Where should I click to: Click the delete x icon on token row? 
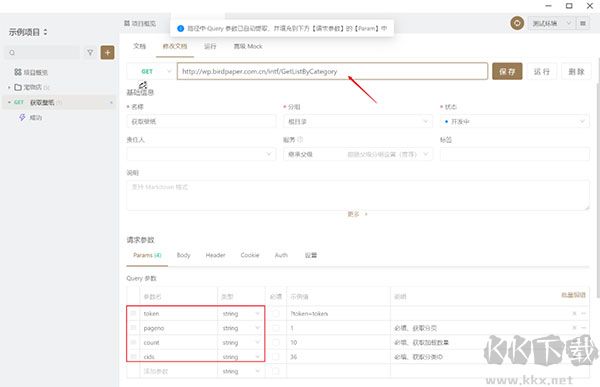574,314
